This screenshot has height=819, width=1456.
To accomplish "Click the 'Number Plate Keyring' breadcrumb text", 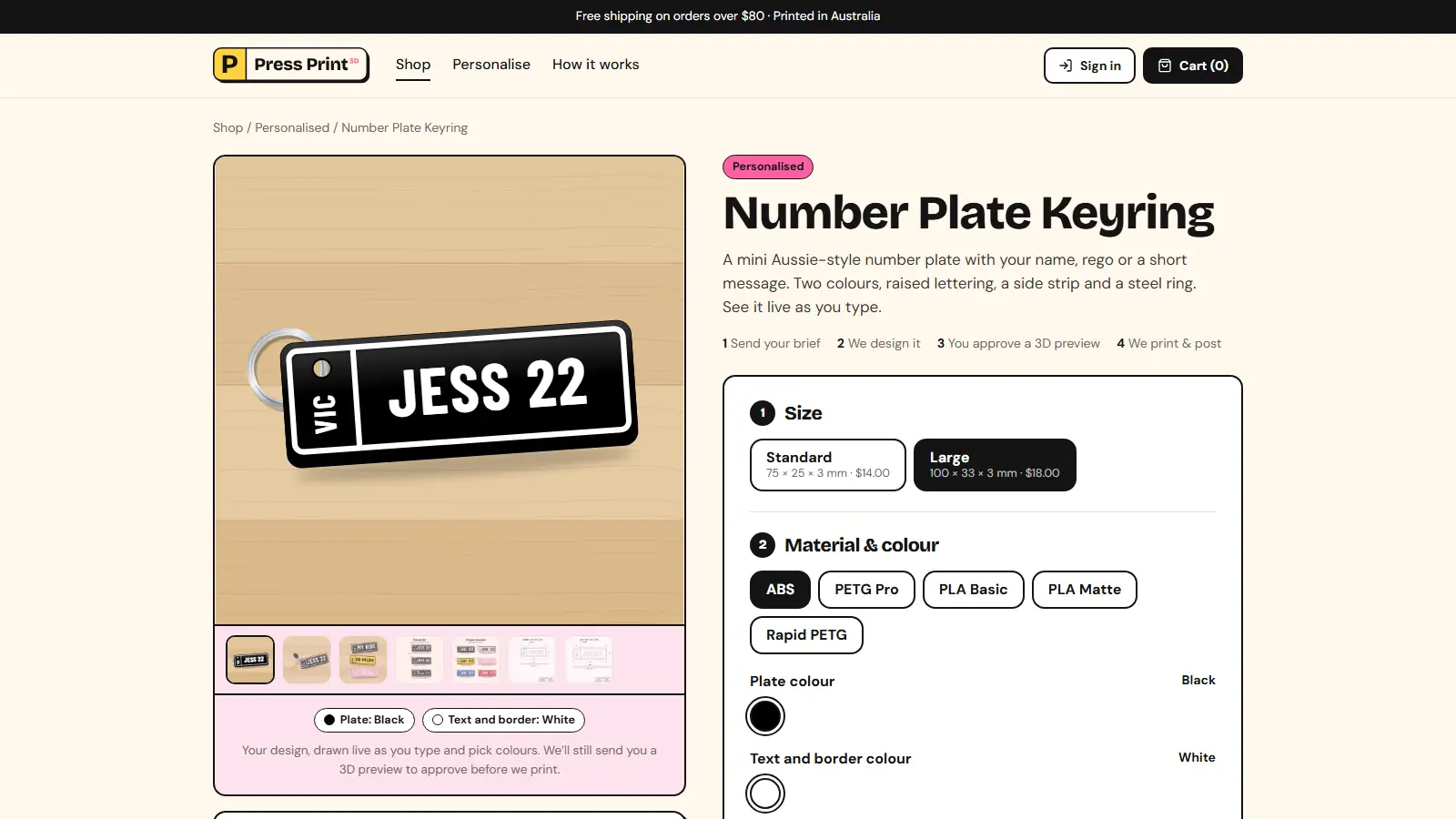I will tap(404, 127).
